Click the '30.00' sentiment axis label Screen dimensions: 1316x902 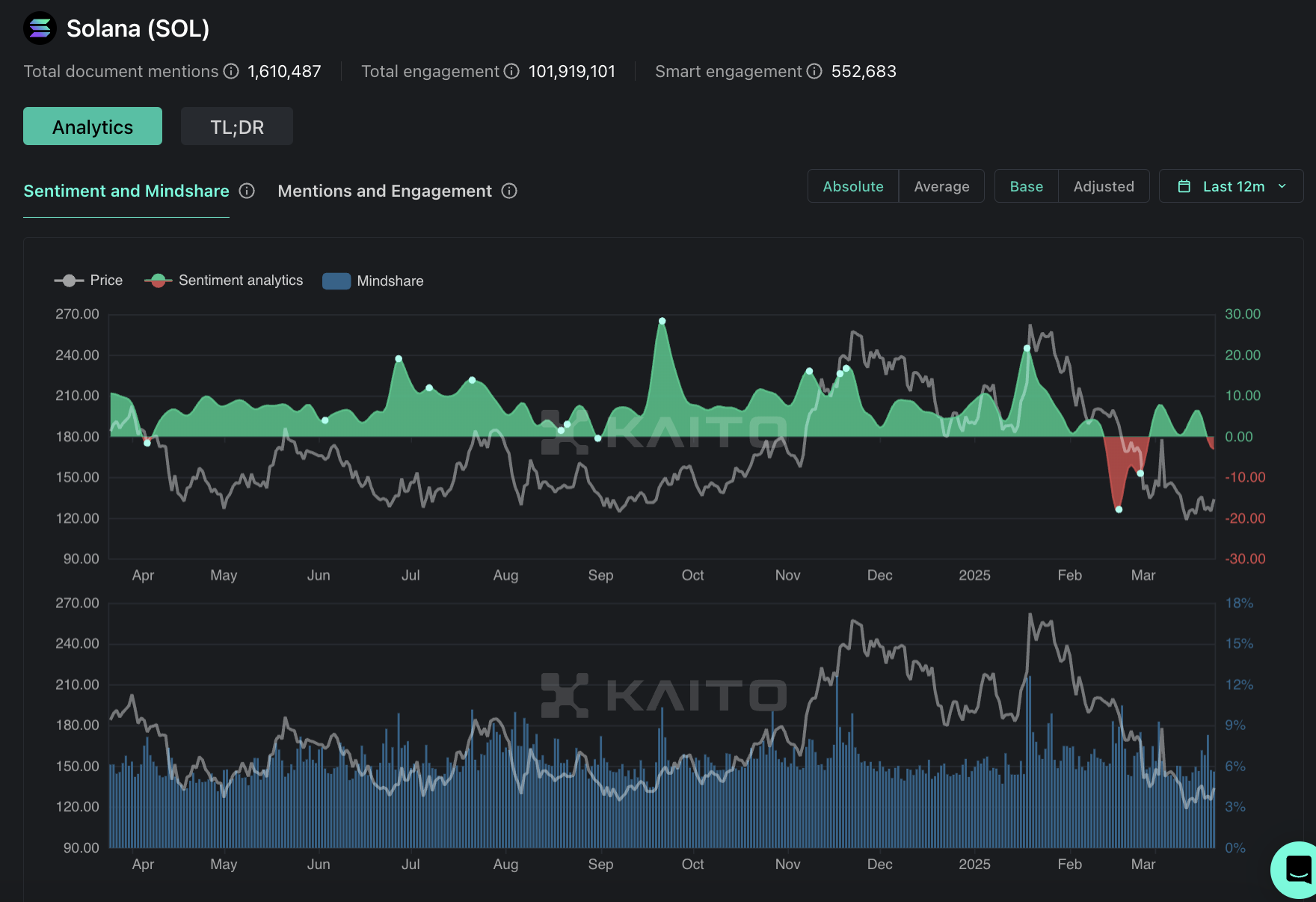1243,314
